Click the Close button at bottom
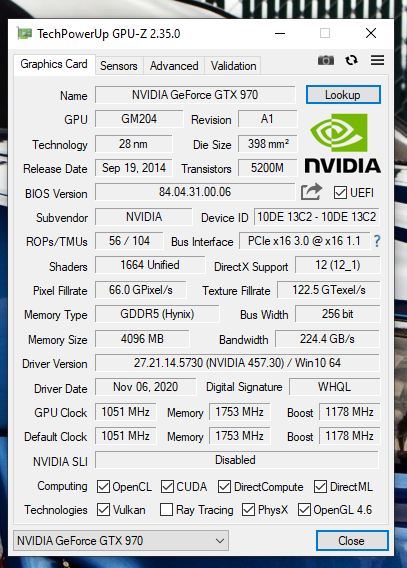 click(352, 541)
